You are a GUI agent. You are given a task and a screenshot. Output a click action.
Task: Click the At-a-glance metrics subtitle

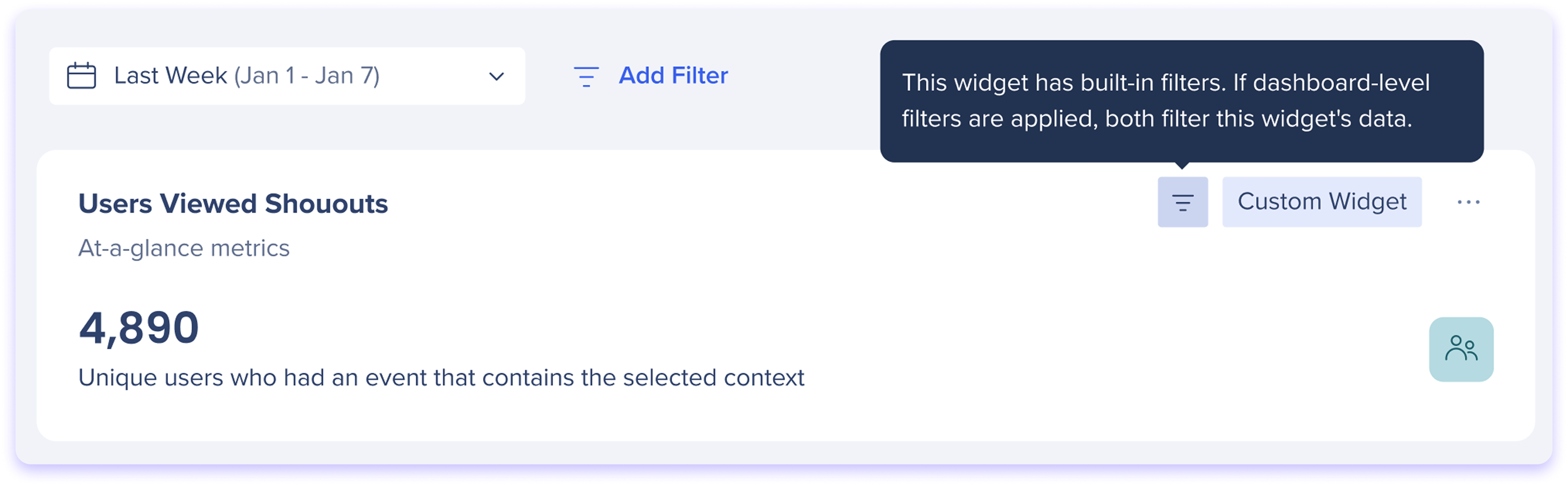(184, 248)
